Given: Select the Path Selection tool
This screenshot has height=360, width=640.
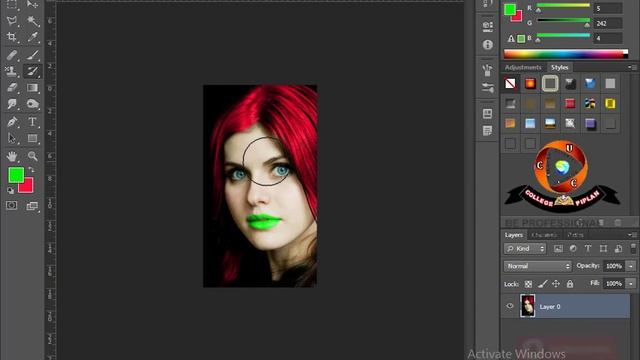Looking at the screenshot, I should tap(12, 138).
